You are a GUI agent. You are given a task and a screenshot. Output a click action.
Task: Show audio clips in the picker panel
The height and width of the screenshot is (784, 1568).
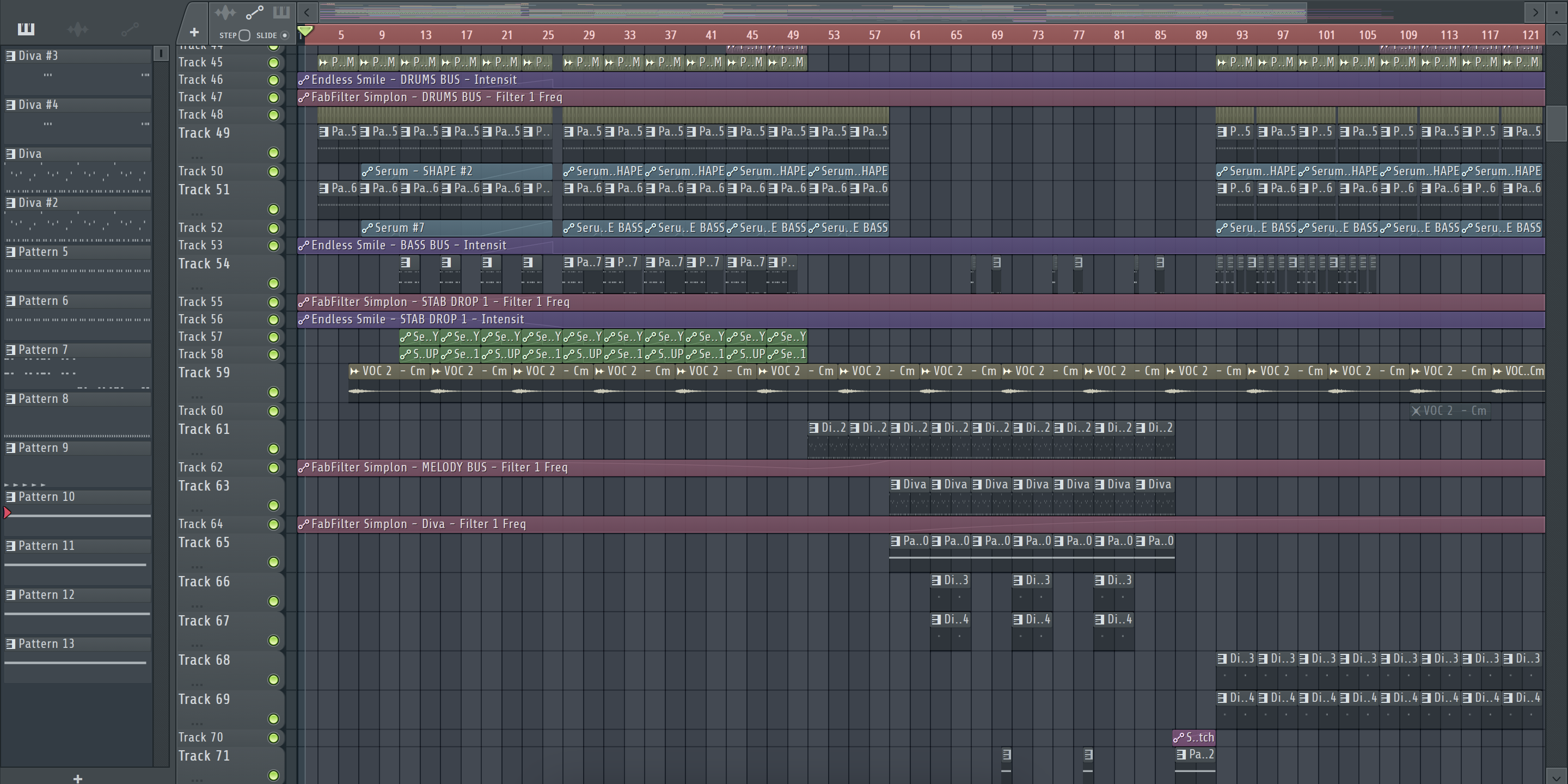[x=78, y=29]
